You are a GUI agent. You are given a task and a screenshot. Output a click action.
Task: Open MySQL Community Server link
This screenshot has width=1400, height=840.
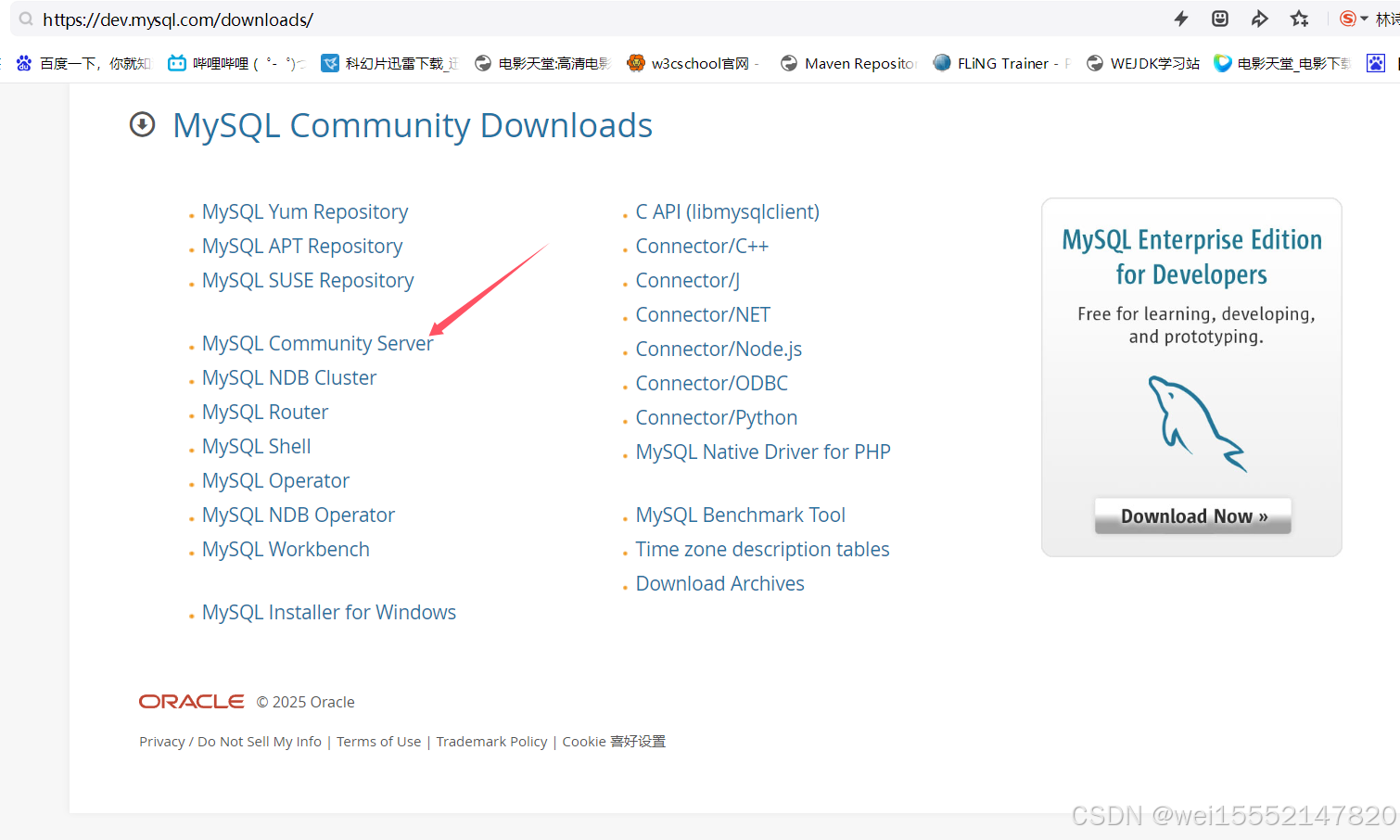(x=318, y=343)
